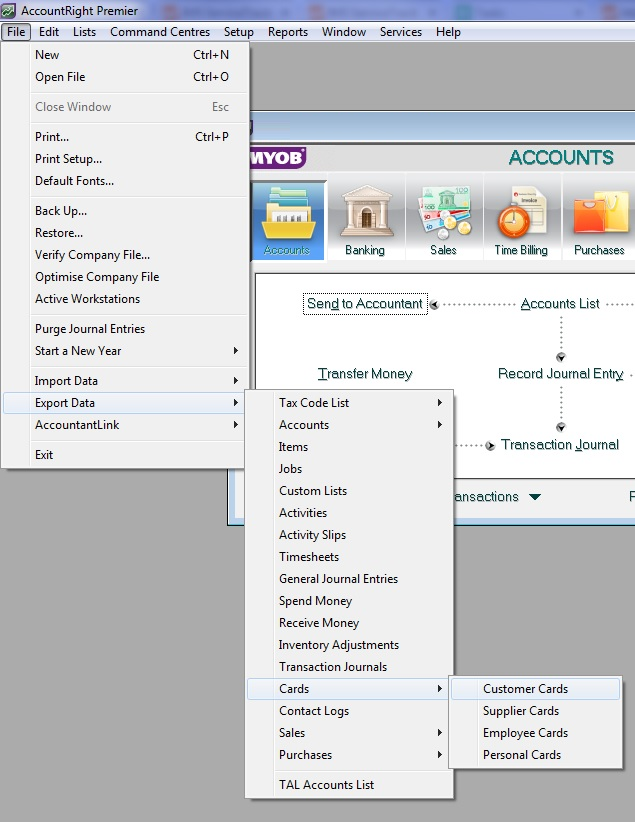Screen dimensions: 635x822
Task: Open the Time Billing command centre icon
Action: point(521,220)
